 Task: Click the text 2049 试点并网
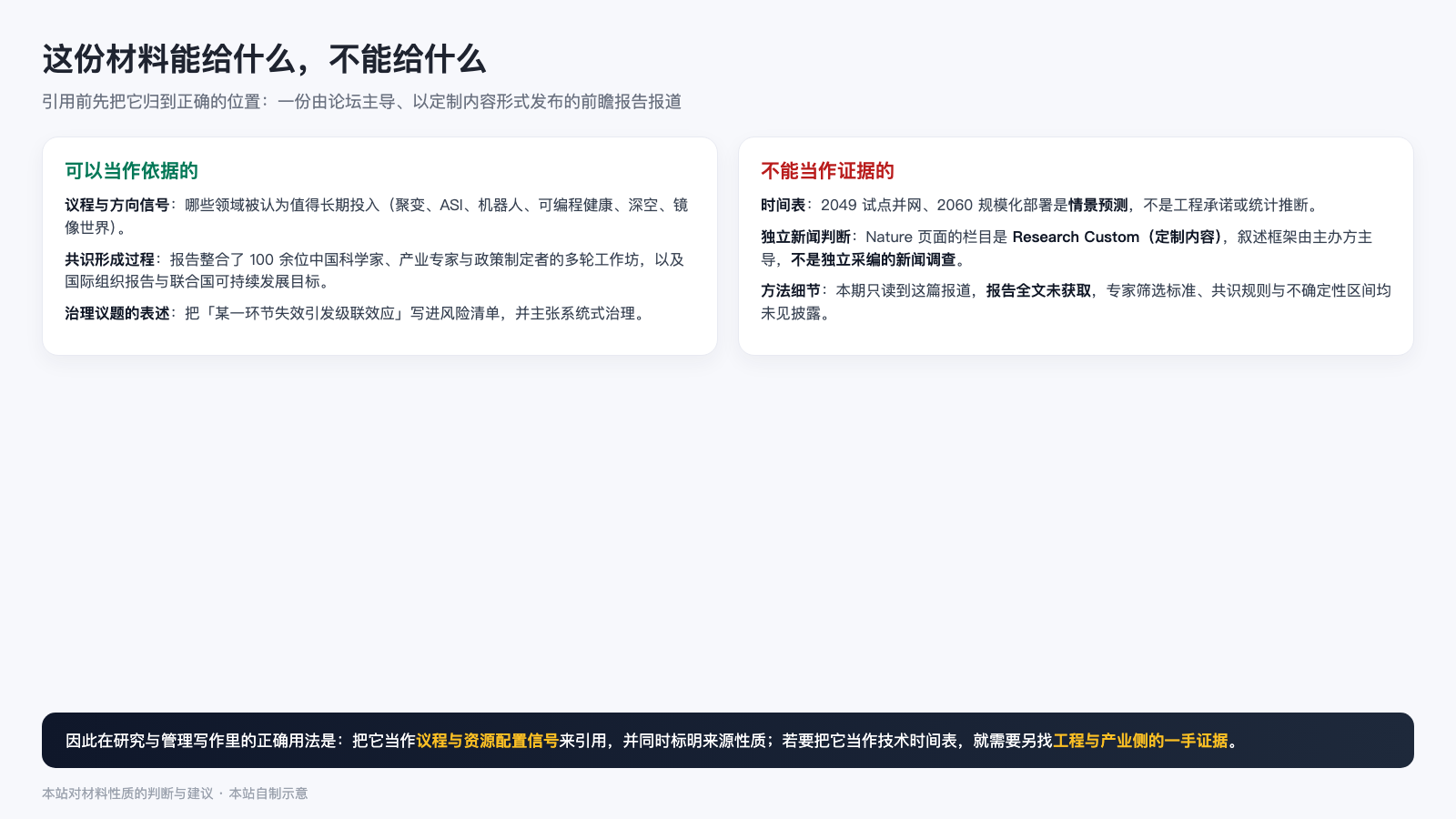click(x=872, y=206)
